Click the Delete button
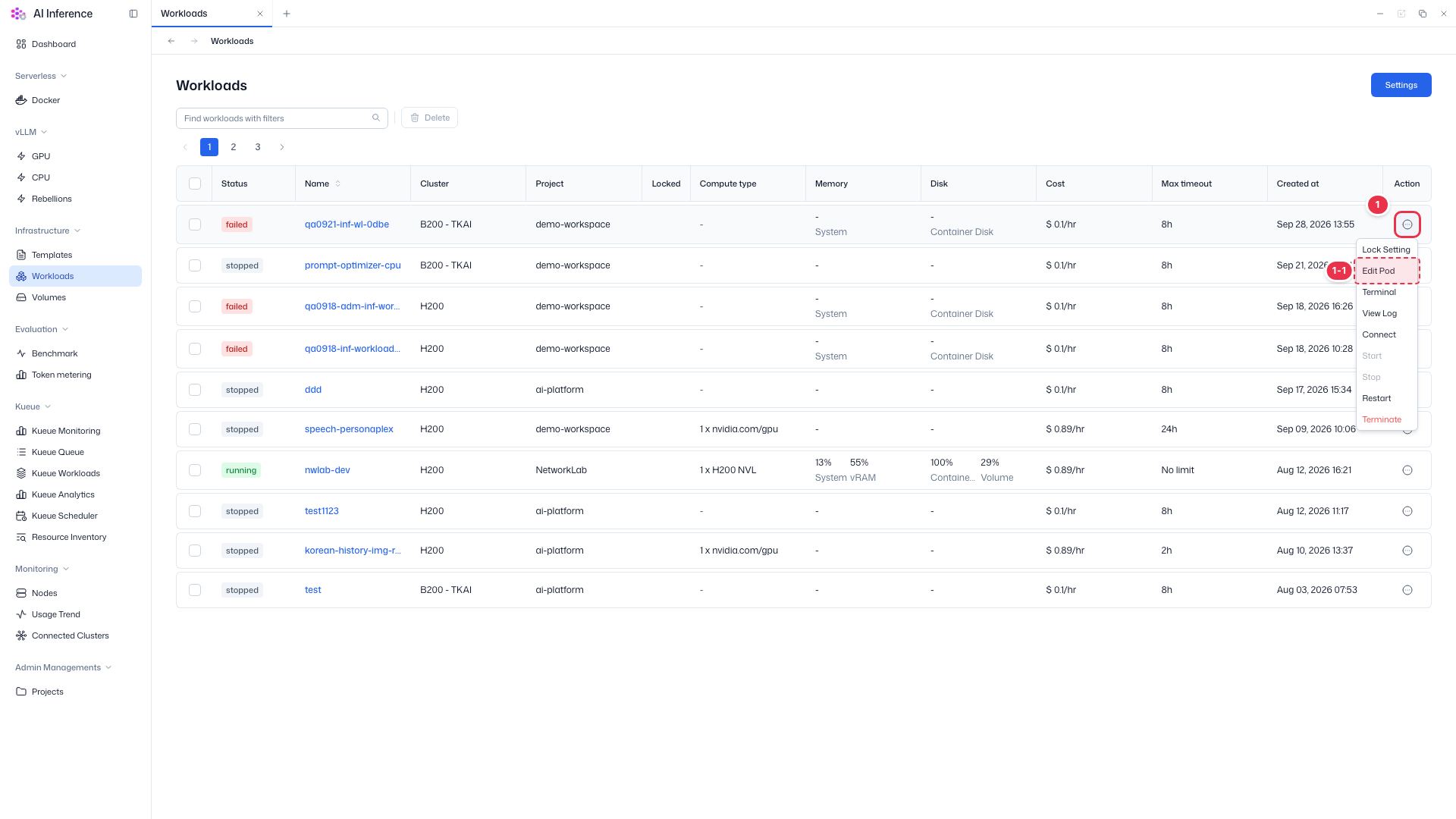 point(429,118)
